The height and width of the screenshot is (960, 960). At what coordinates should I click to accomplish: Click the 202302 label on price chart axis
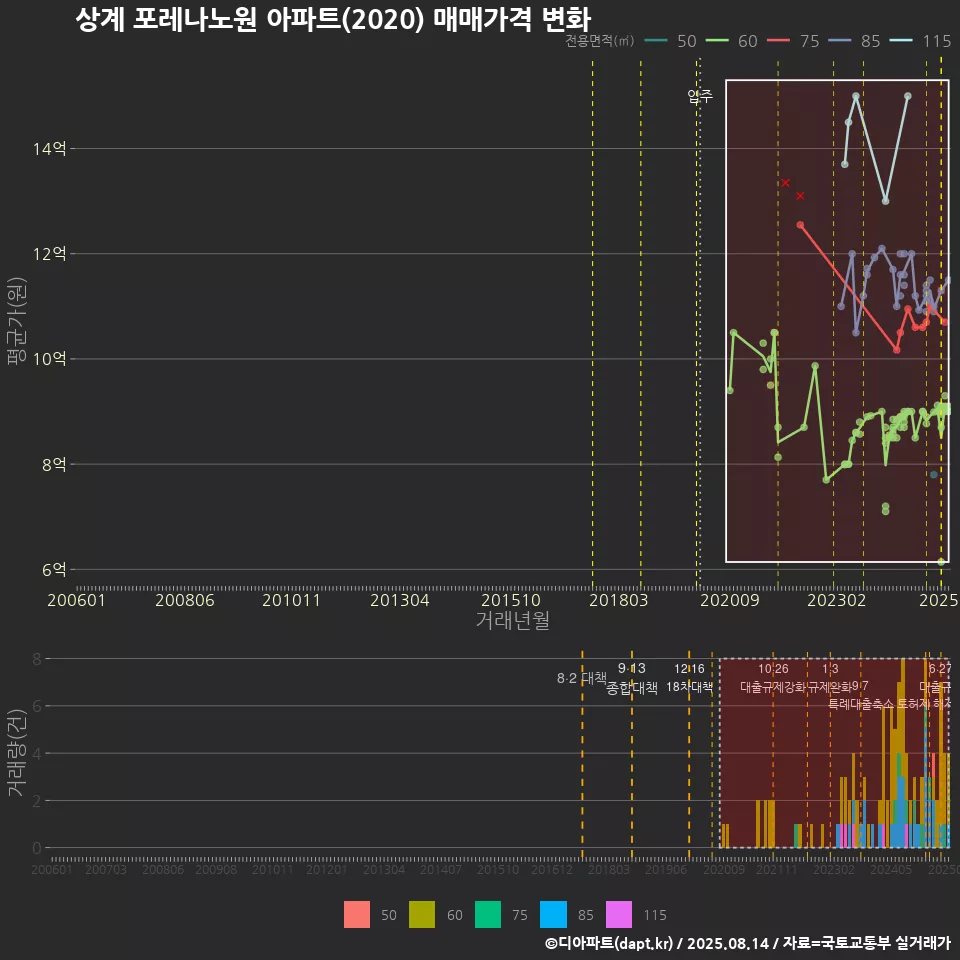coord(836,600)
